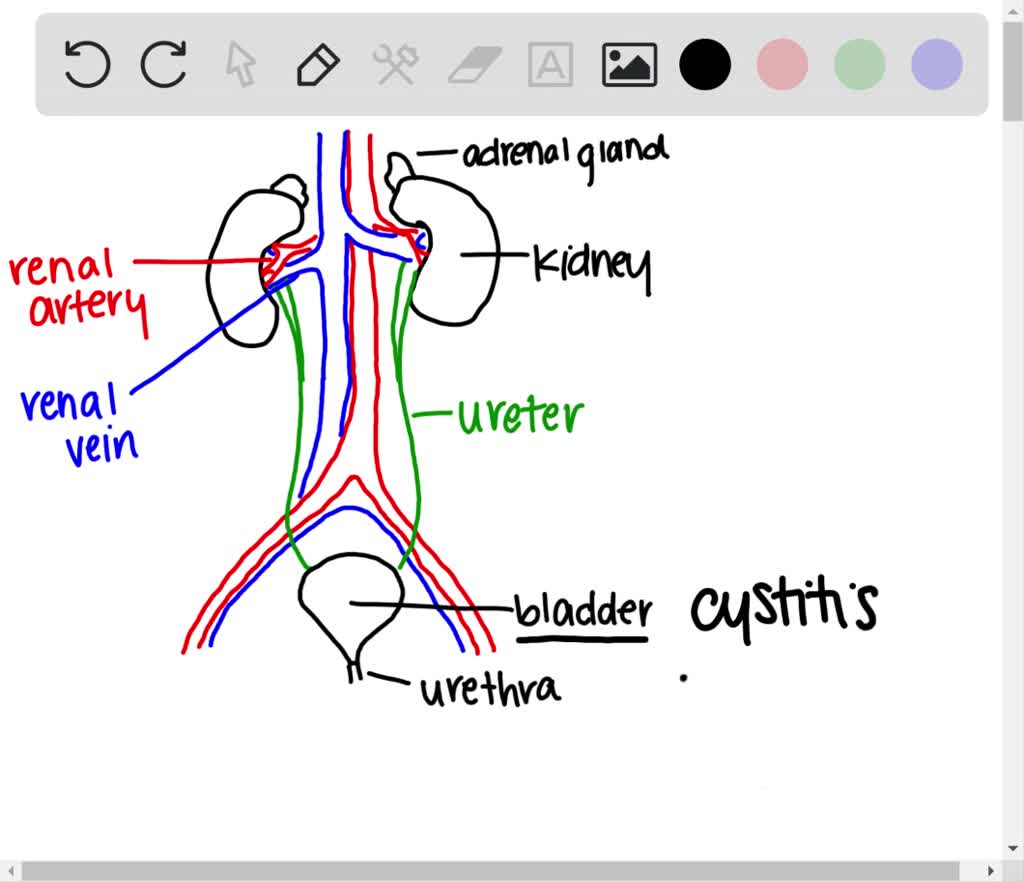
Task: Select the pink ink color
Action: point(782,64)
